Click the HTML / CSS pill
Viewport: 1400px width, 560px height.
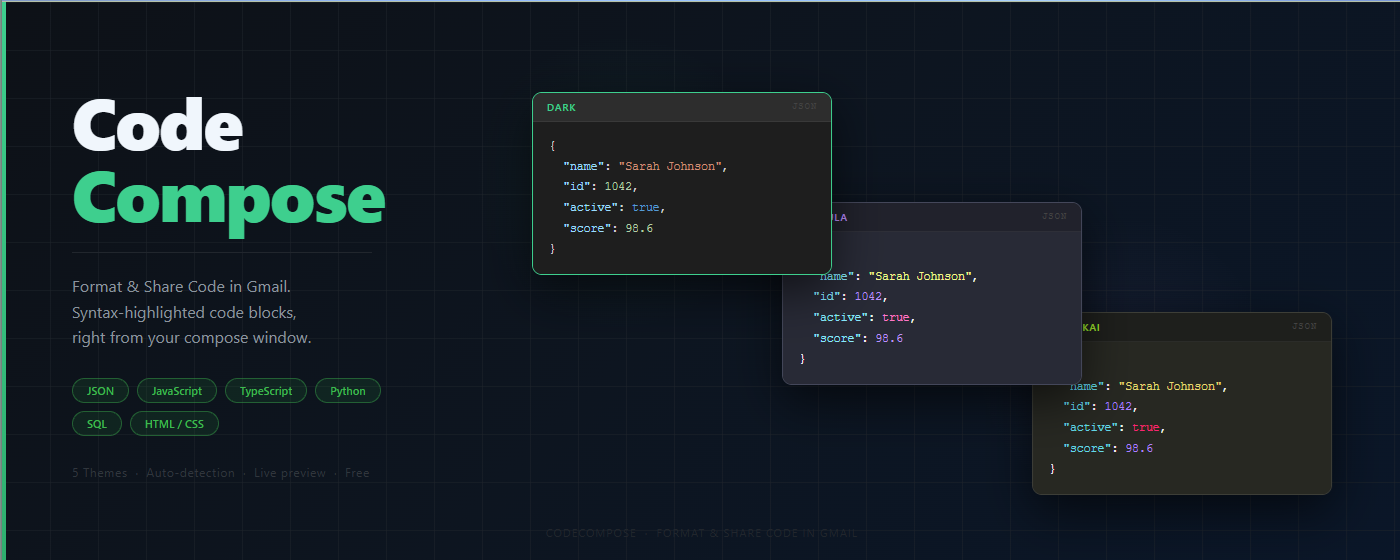tap(174, 424)
